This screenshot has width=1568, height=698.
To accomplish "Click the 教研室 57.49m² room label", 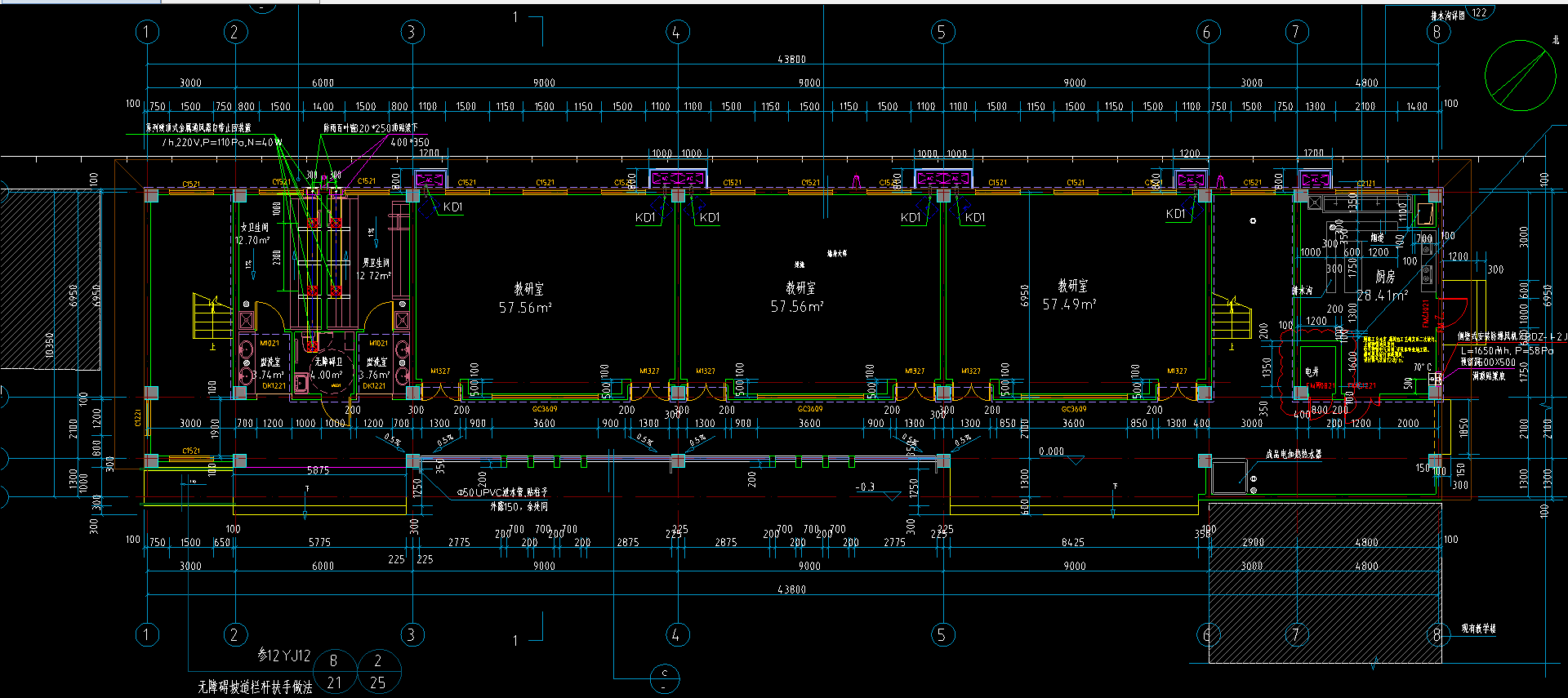I will coord(1070,295).
